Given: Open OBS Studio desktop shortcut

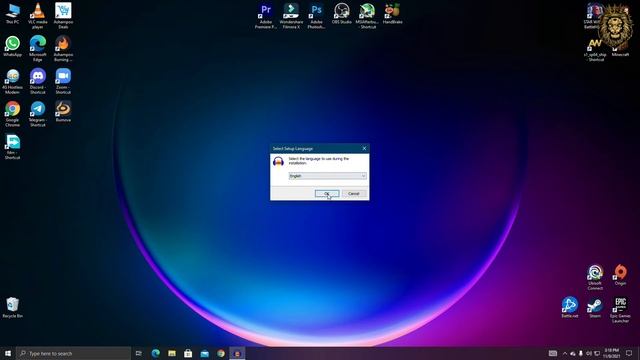Looking at the screenshot, I should click(x=342, y=13).
